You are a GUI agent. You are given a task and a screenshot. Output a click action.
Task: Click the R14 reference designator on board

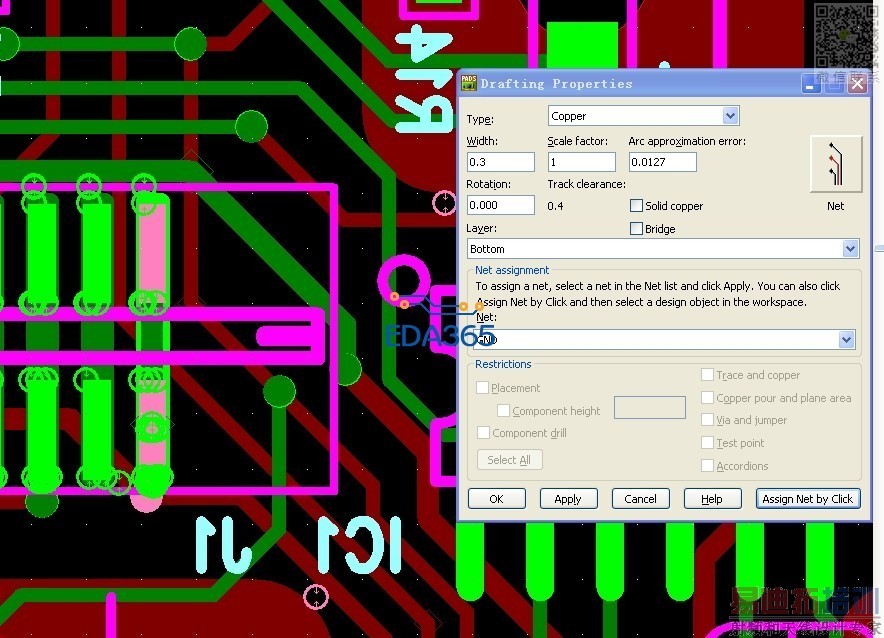pos(424,78)
